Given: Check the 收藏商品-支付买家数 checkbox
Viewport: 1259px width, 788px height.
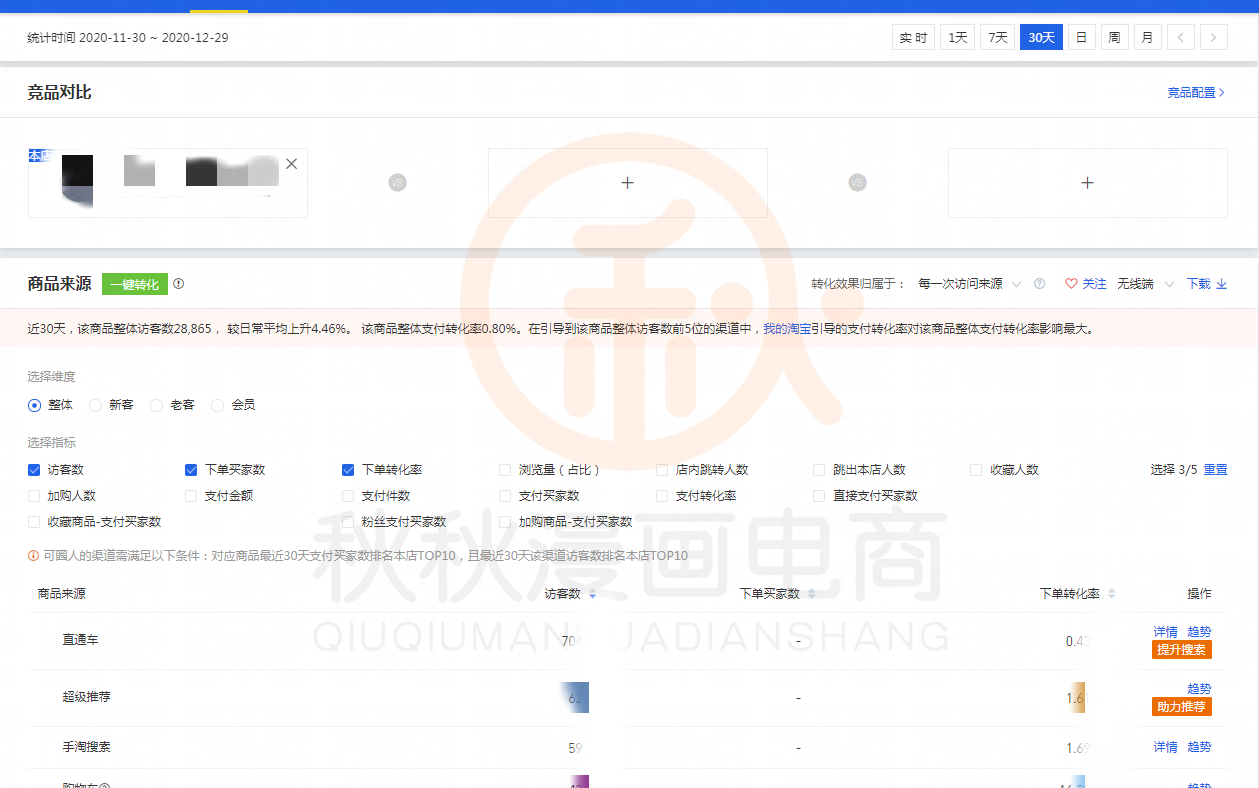Looking at the screenshot, I should pos(34,522).
